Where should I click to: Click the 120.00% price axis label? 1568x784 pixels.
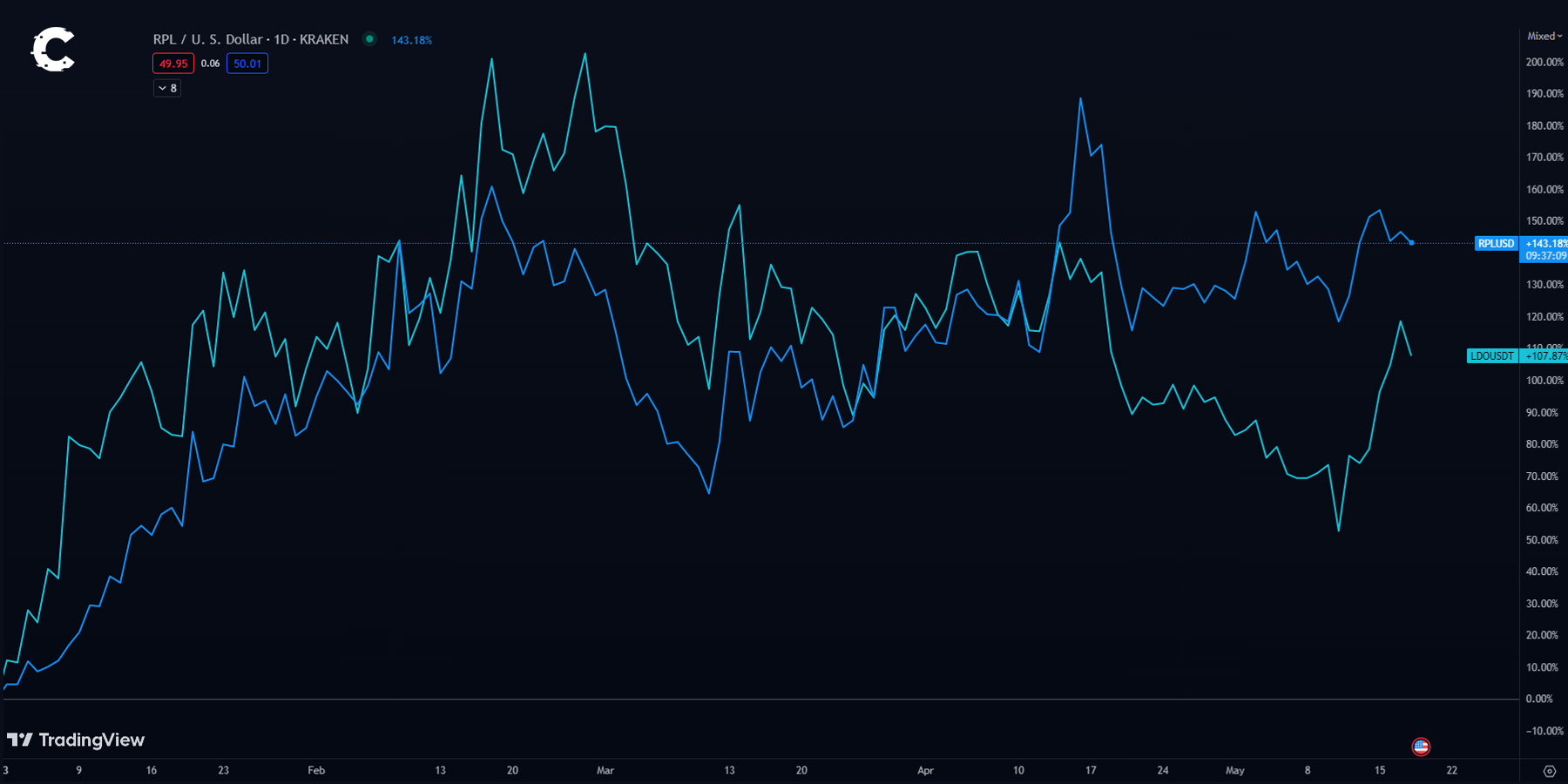[1544, 317]
